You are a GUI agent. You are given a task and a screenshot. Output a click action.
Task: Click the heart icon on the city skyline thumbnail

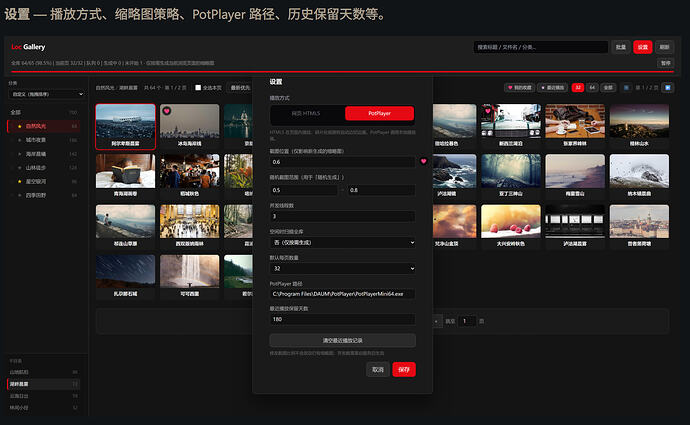pos(167,111)
